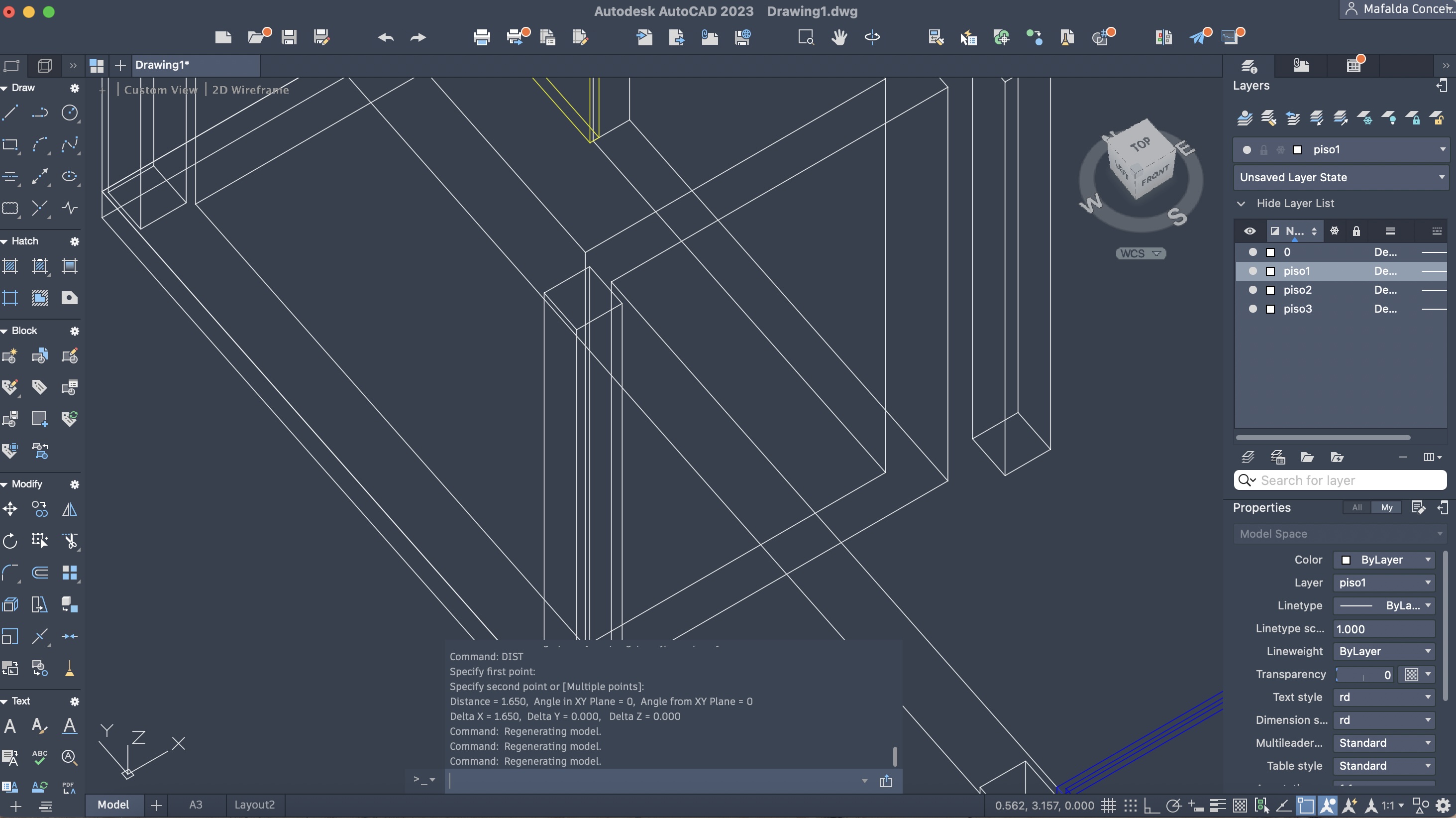Image resolution: width=1456 pixels, height=818 pixels.
Task: Toggle snap mode in status bar
Action: (1130, 805)
